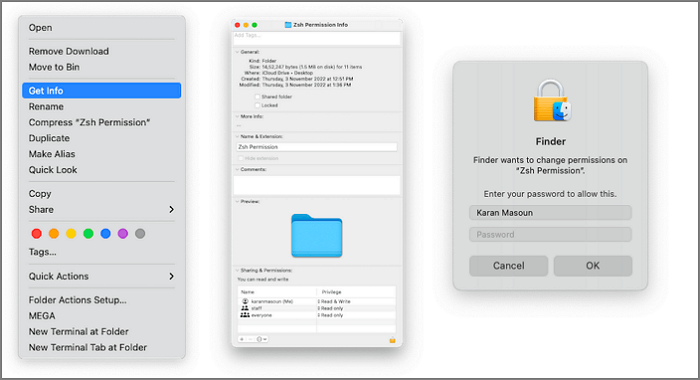Toggle the Locked checkbox
The width and height of the screenshot is (700, 380).
click(x=257, y=105)
